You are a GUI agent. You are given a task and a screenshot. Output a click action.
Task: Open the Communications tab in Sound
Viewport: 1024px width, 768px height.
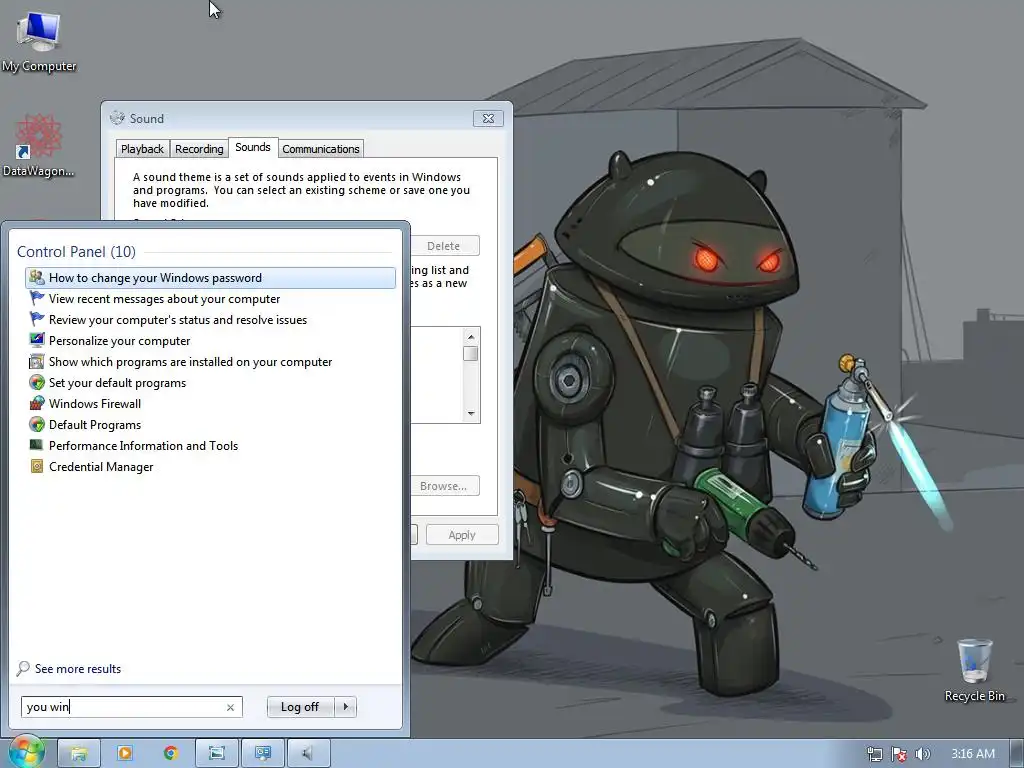321,149
